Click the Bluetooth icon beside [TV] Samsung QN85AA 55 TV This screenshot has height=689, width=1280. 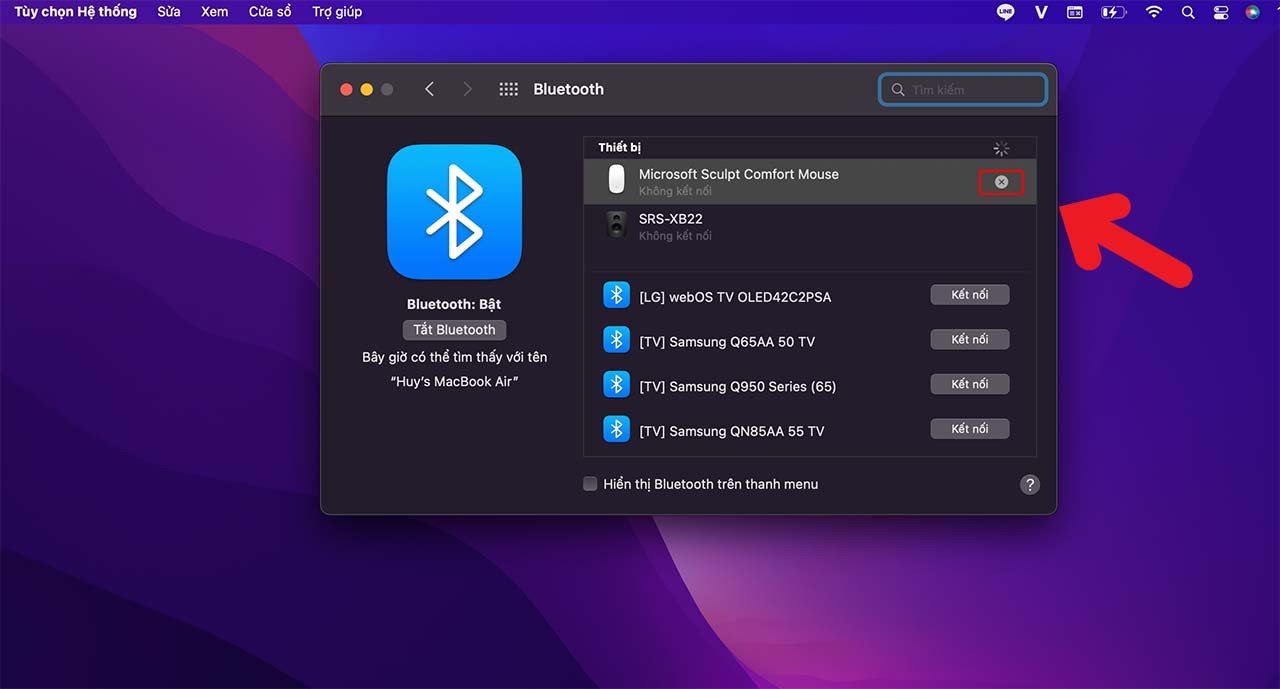coord(616,429)
